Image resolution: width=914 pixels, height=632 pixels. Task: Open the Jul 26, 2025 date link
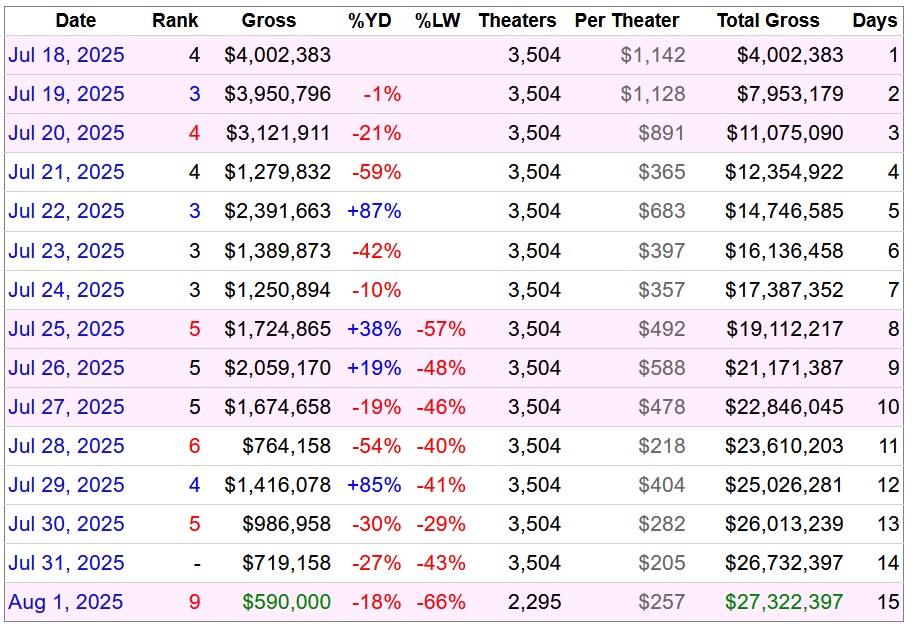(66, 368)
